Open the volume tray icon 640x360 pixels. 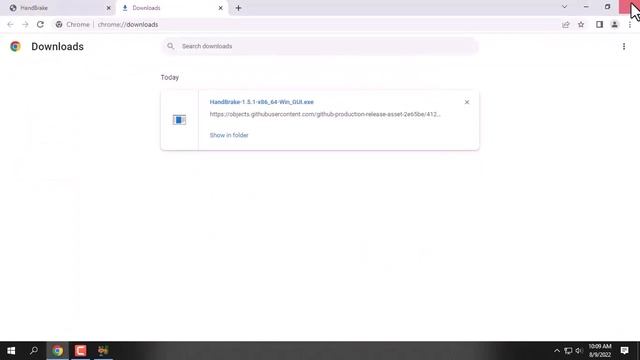tap(579, 351)
